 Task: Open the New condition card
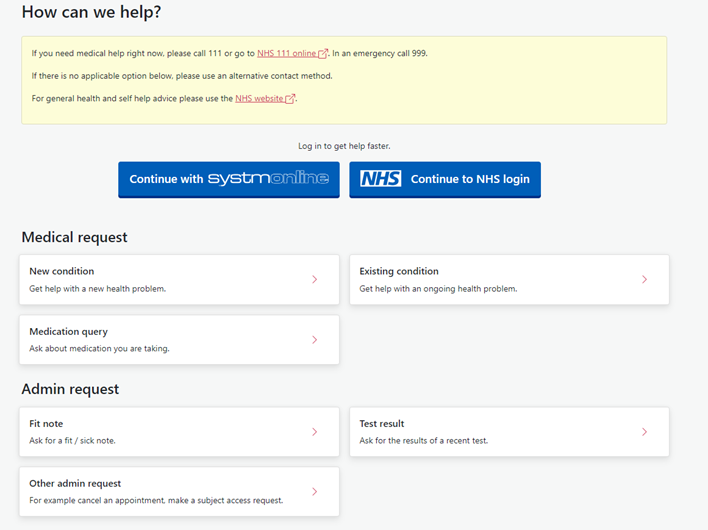[x=179, y=279]
